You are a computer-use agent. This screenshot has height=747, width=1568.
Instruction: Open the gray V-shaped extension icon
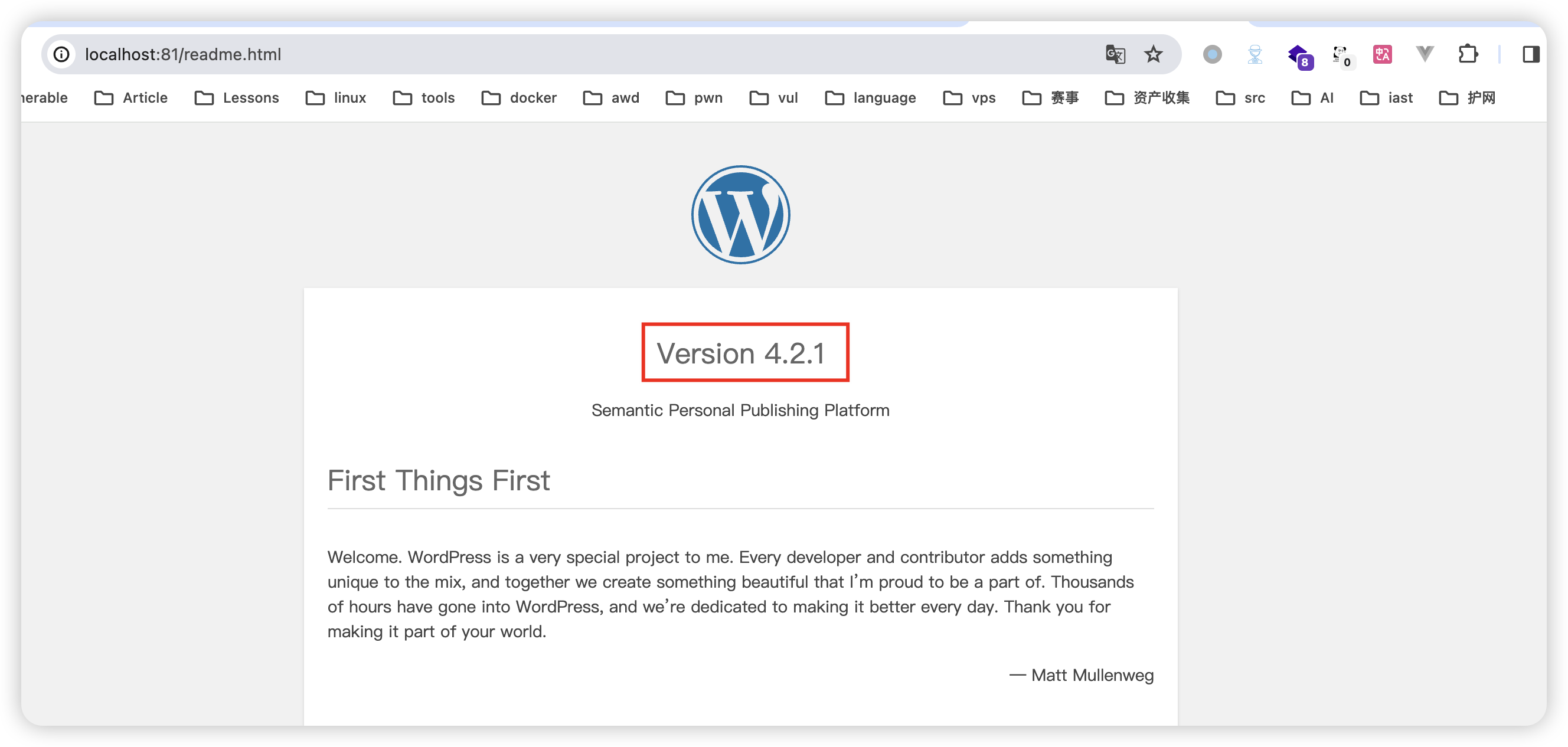coord(1425,54)
